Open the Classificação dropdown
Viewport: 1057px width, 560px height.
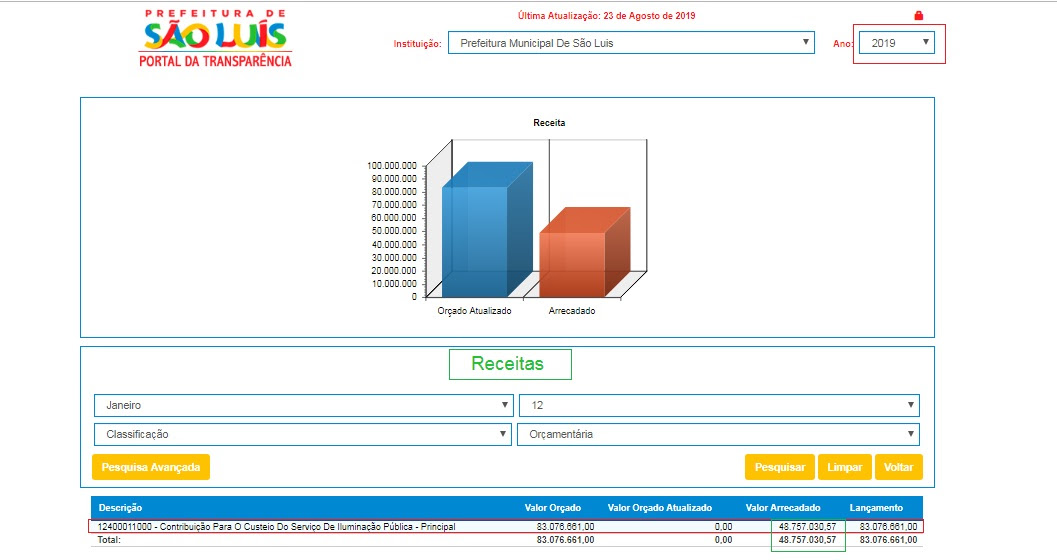(303, 434)
